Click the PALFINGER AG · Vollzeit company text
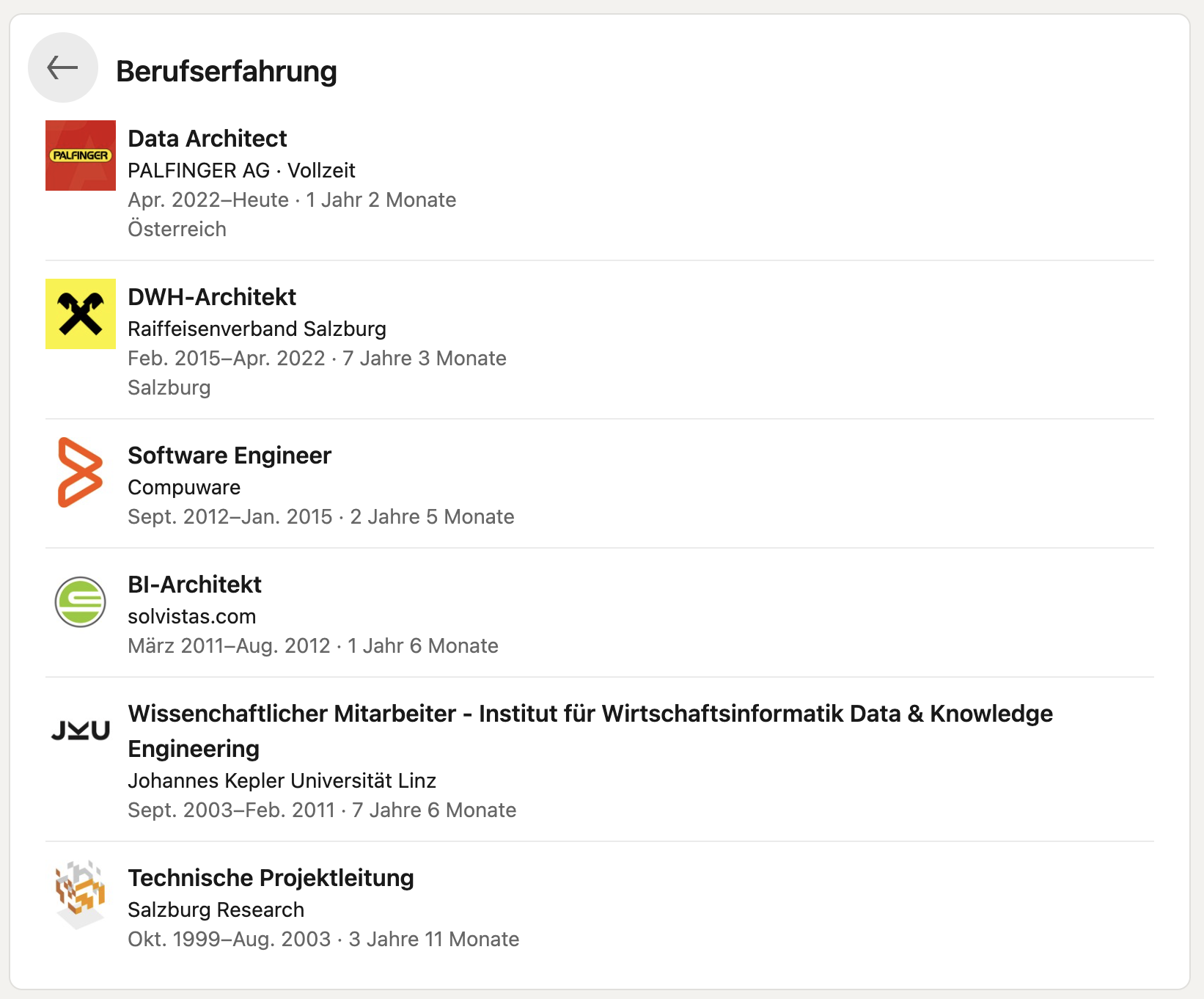The image size is (1204, 999). pyautogui.click(x=241, y=170)
